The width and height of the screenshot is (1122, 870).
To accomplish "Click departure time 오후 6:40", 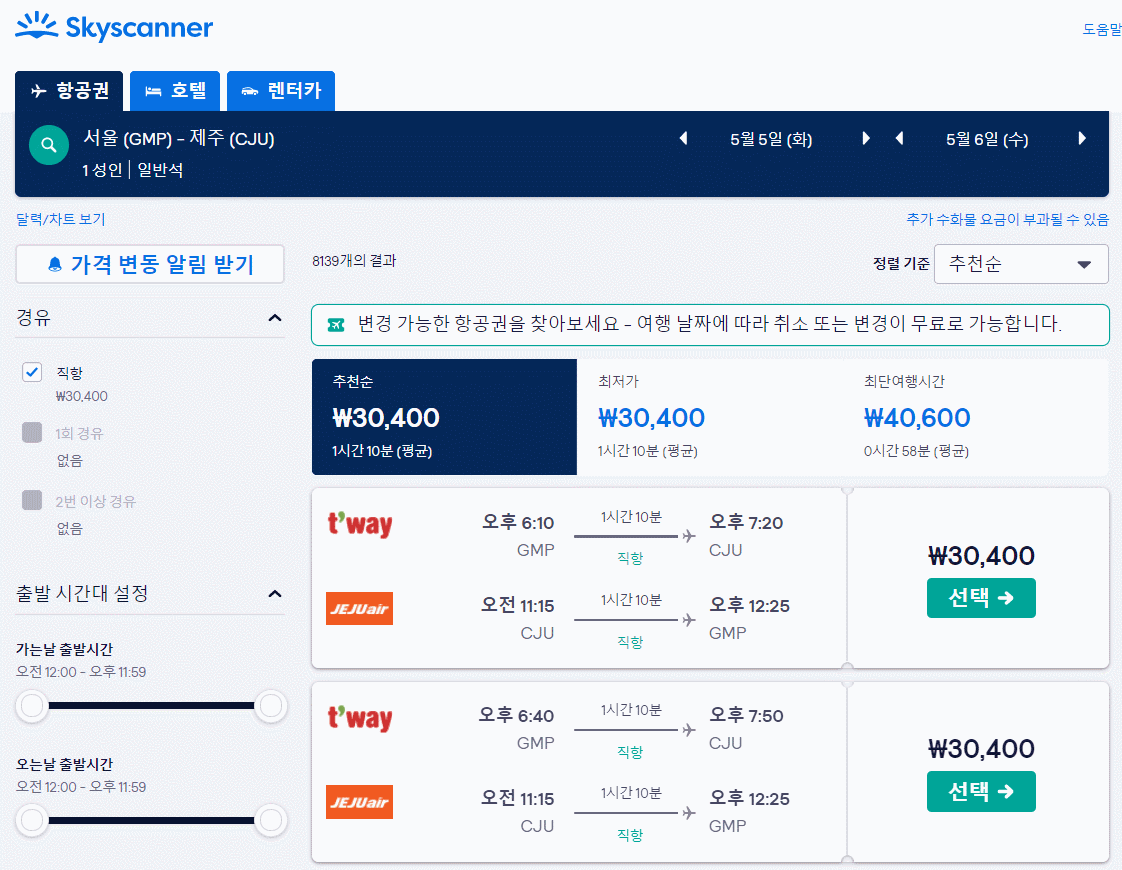I will pyautogui.click(x=516, y=715).
